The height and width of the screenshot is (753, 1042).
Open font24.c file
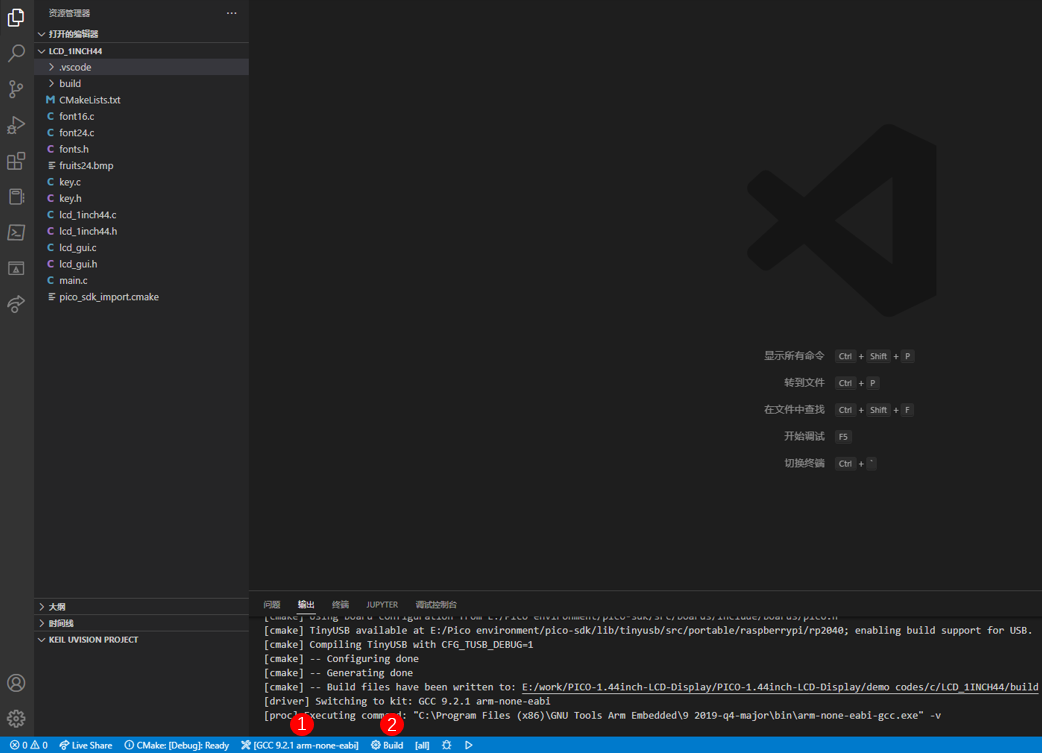[x=142, y=133]
